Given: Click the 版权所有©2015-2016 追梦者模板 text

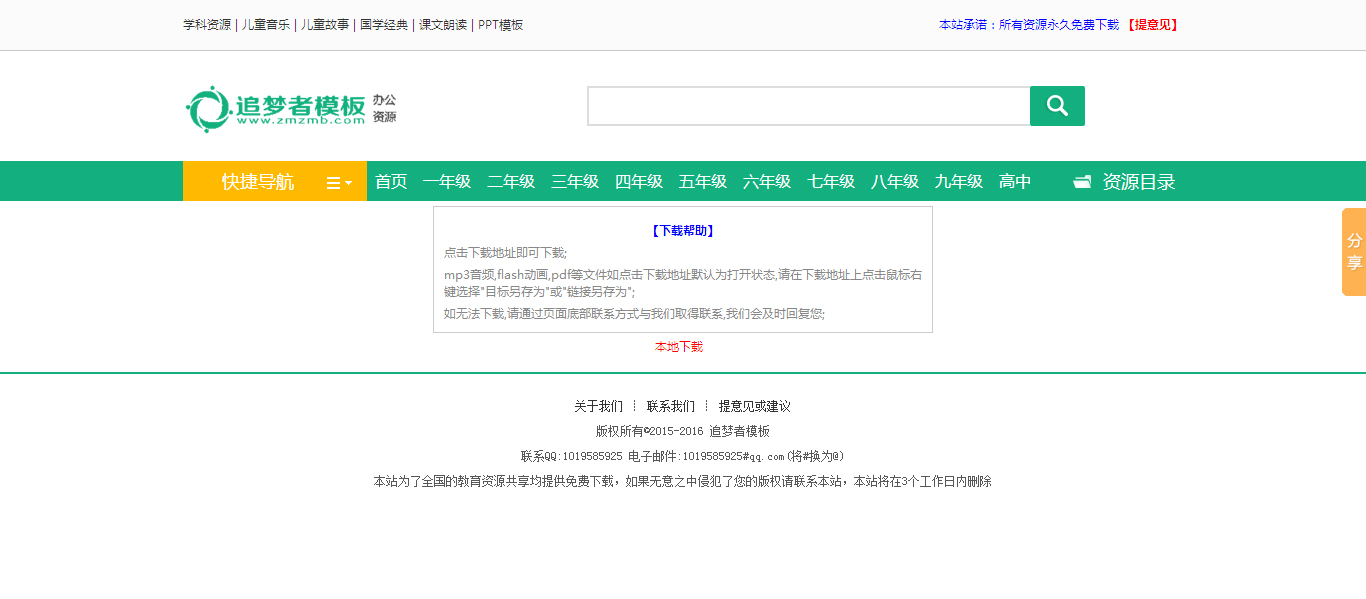Looking at the screenshot, I should coord(683,432).
